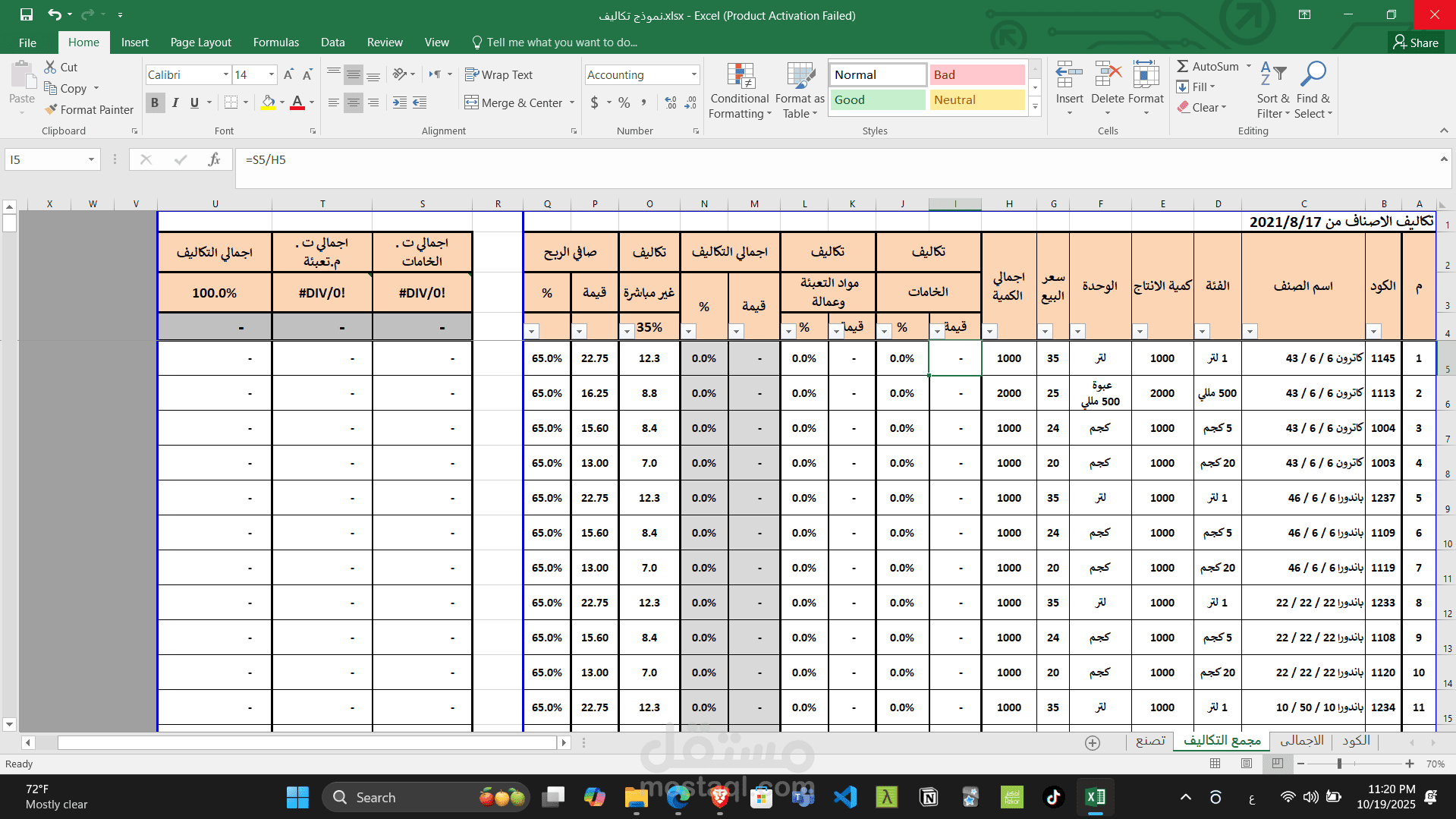Click the Fill Color bucket icon
The image size is (1456, 819).
click(x=268, y=102)
